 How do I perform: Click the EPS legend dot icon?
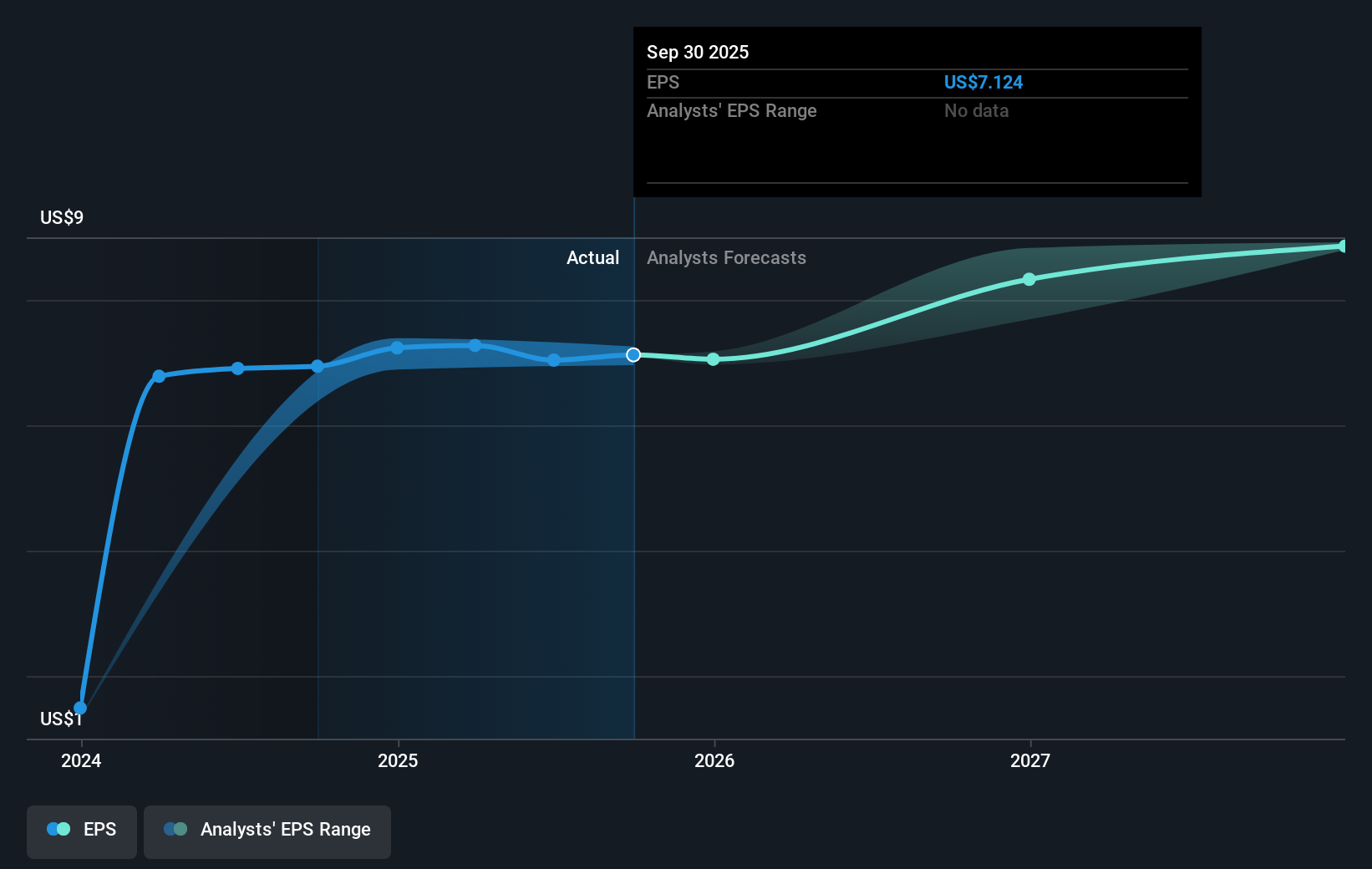coord(58,828)
